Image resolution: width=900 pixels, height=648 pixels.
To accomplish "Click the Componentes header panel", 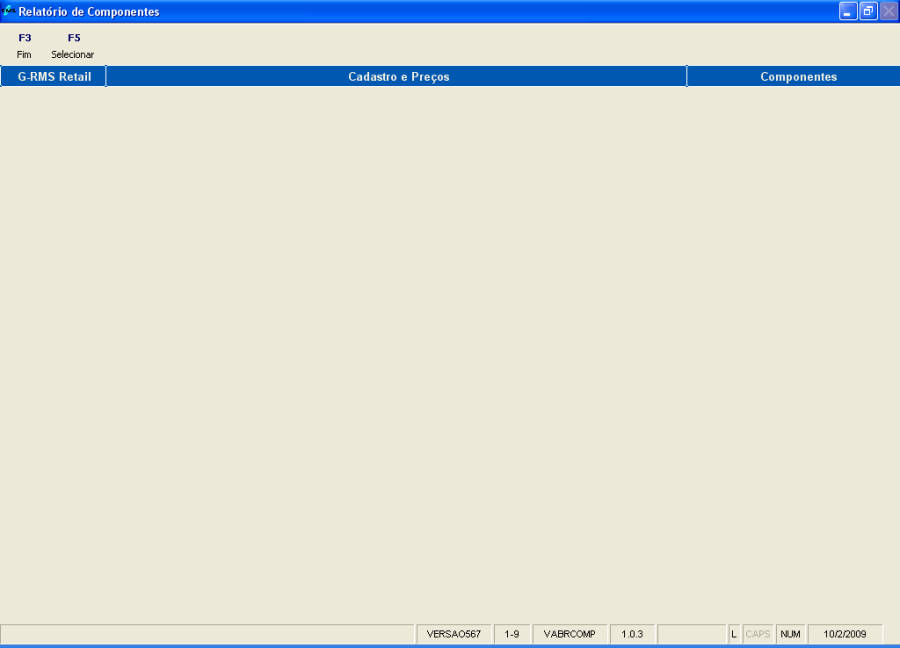I will click(794, 76).
